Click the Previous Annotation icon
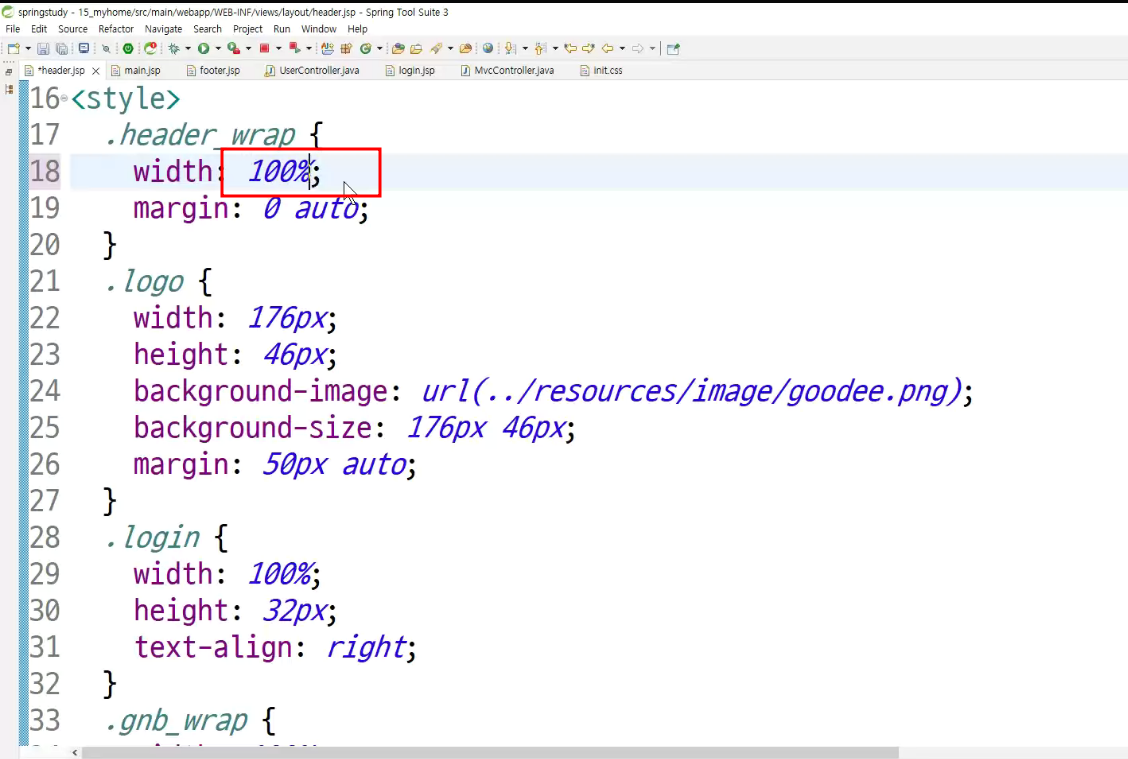The height and width of the screenshot is (759, 1128). (540, 48)
